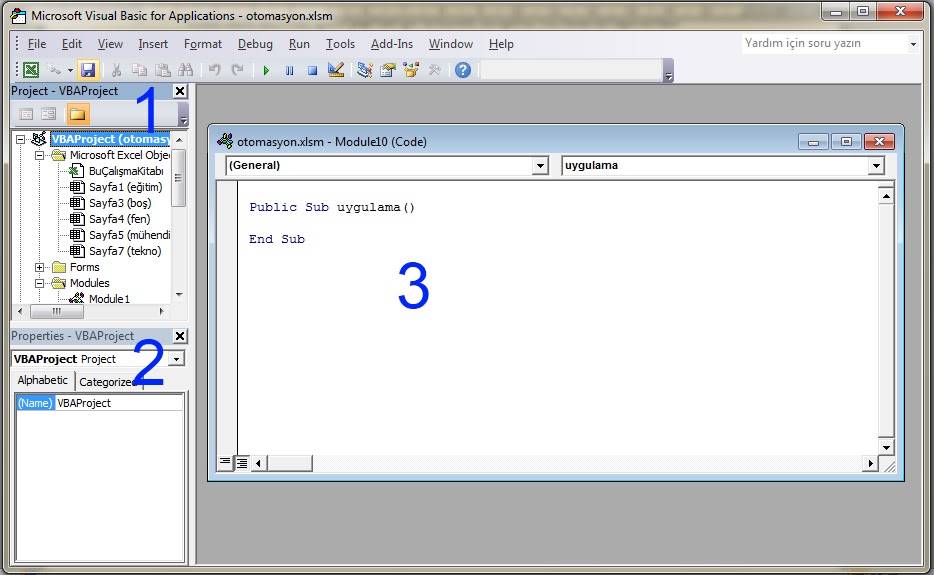This screenshot has height=575, width=934.
Task: Close the Project Explorer panel
Action: point(180,91)
